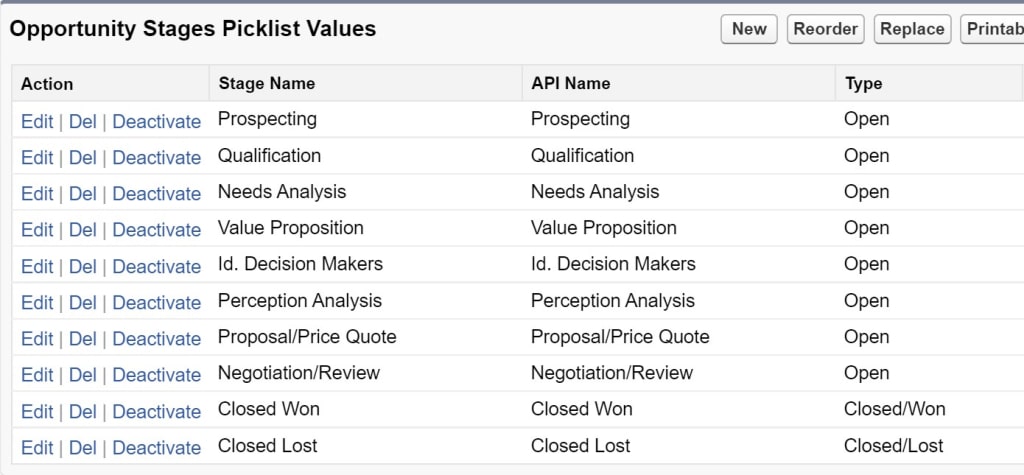Screen dimensions: 1024x475
Task: Edit the Proposal/Price Quote stage
Action: click(x=37, y=338)
